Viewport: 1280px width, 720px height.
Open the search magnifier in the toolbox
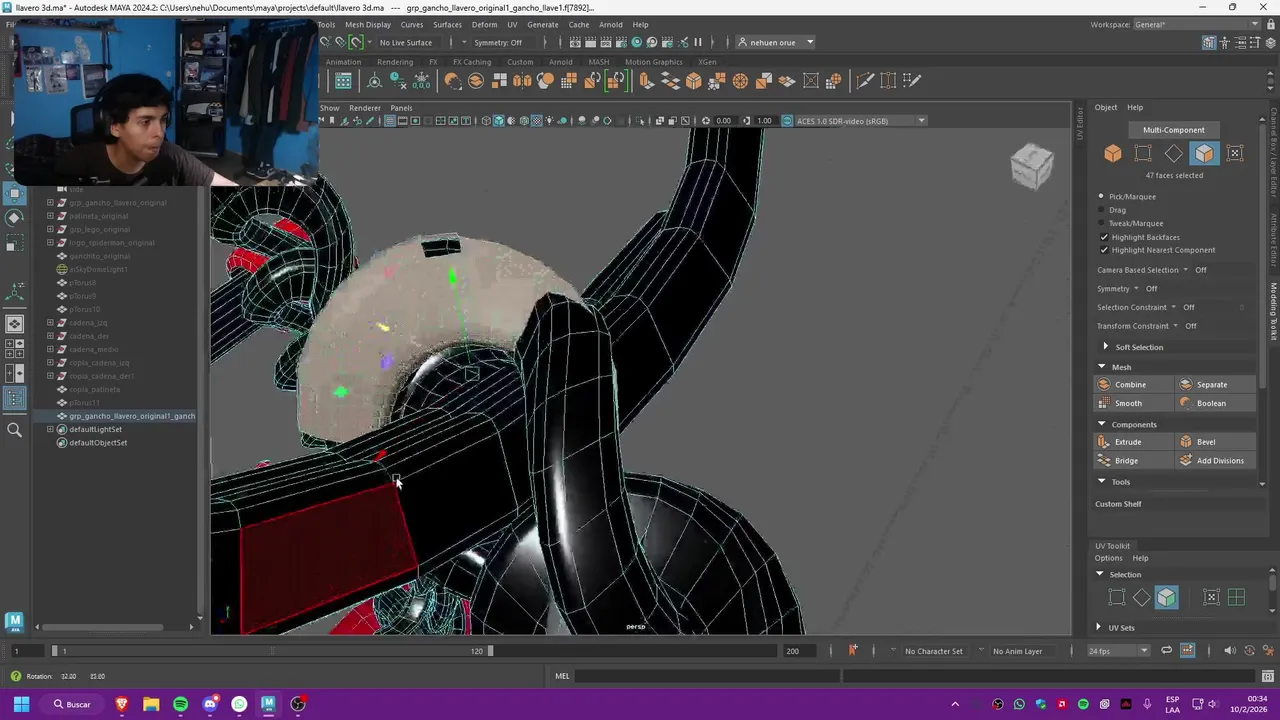[x=14, y=430]
